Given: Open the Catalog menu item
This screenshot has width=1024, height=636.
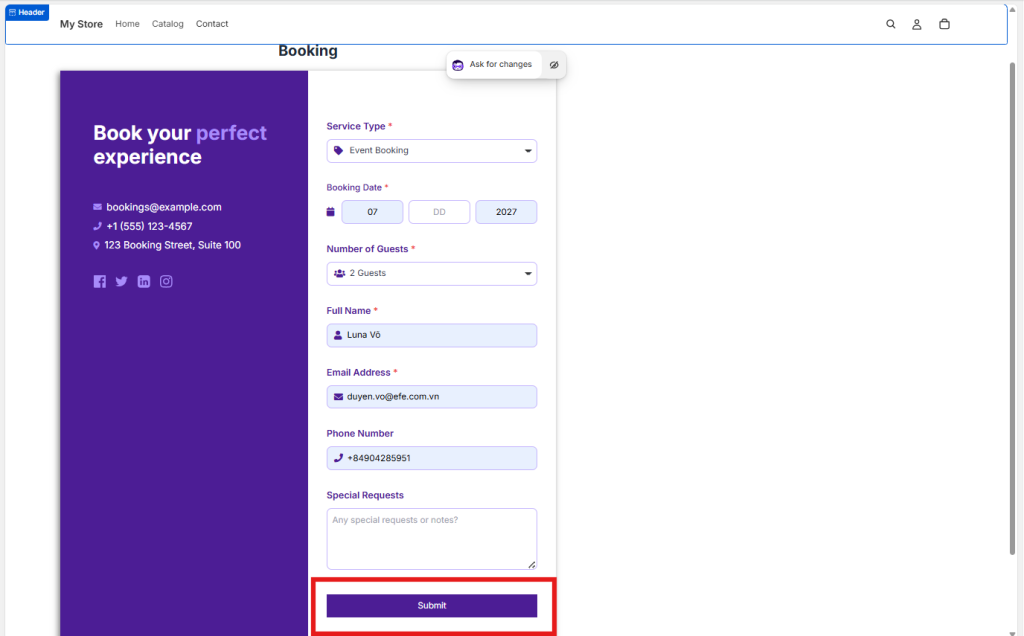Looking at the screenshot, I should coord(168,24).
